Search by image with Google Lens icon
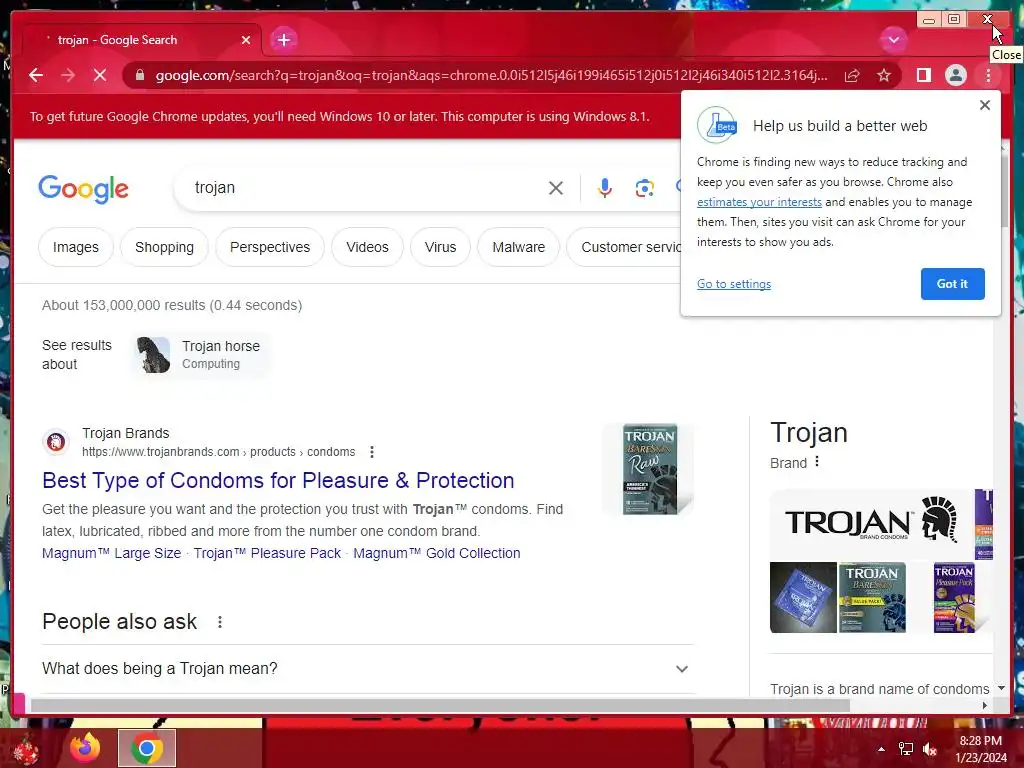1024x768 pixels. (645, 188)
